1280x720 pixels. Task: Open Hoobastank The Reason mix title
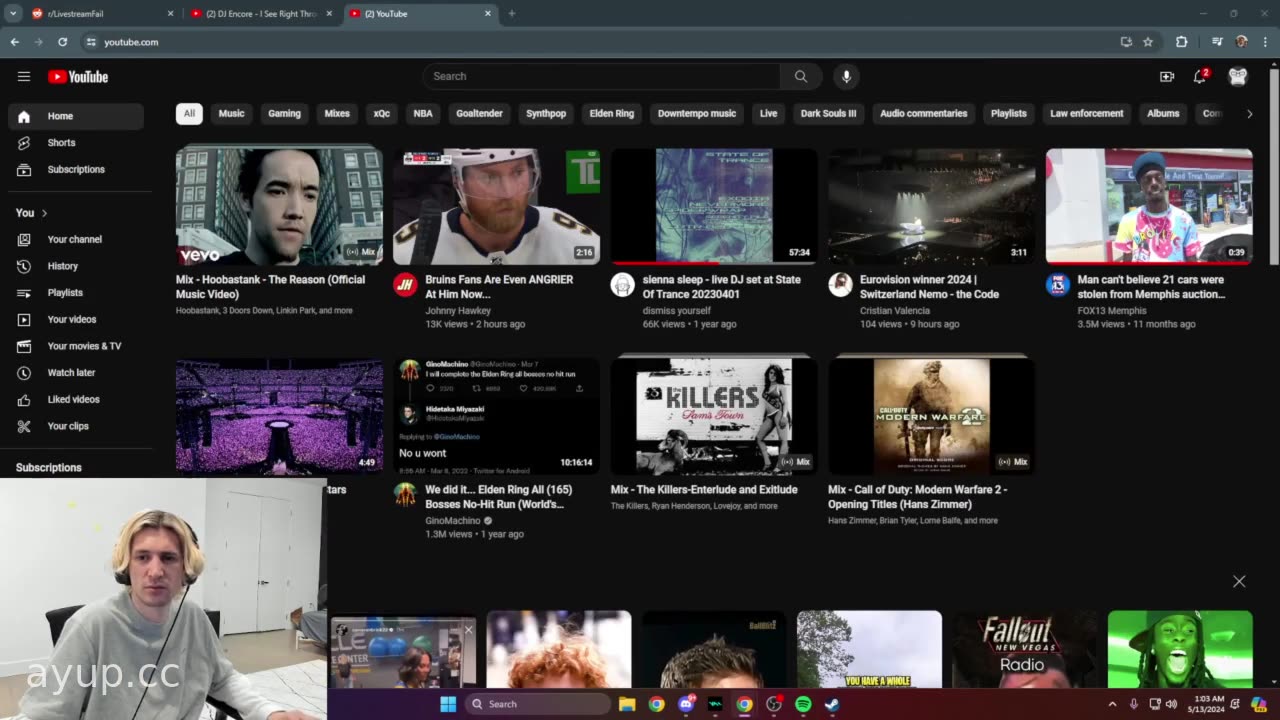pos(270,287)
